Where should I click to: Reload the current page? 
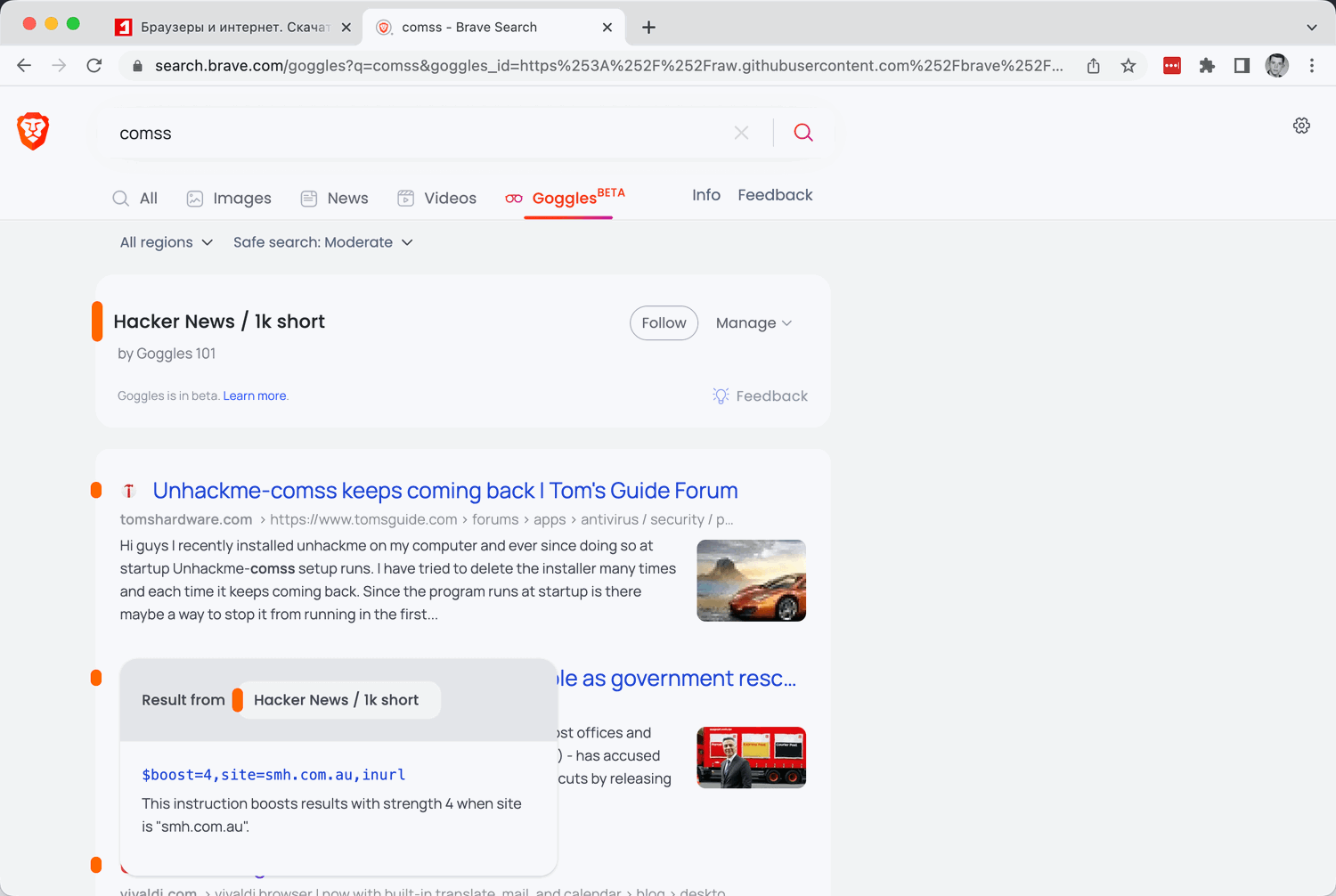[94, 65]
